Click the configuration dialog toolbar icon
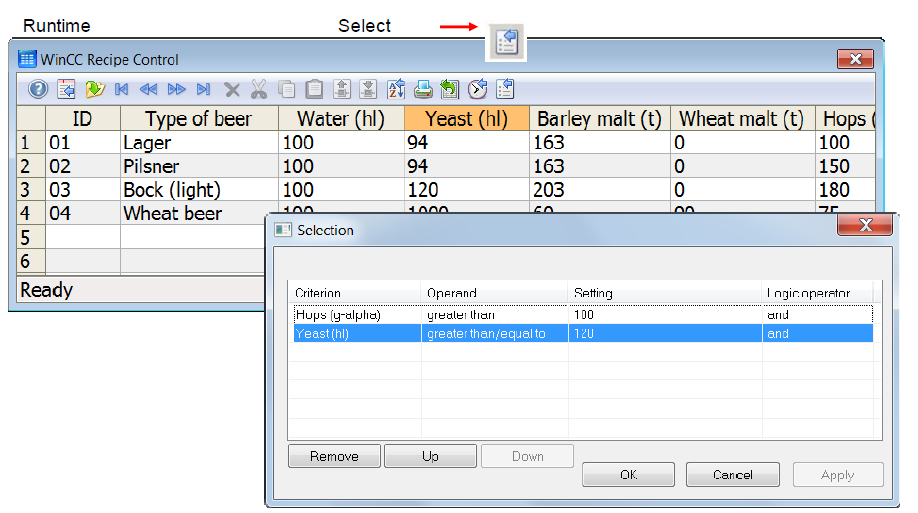Image resolution: width=918 pixels, height=513 pixels. click(x=66, y=90)
